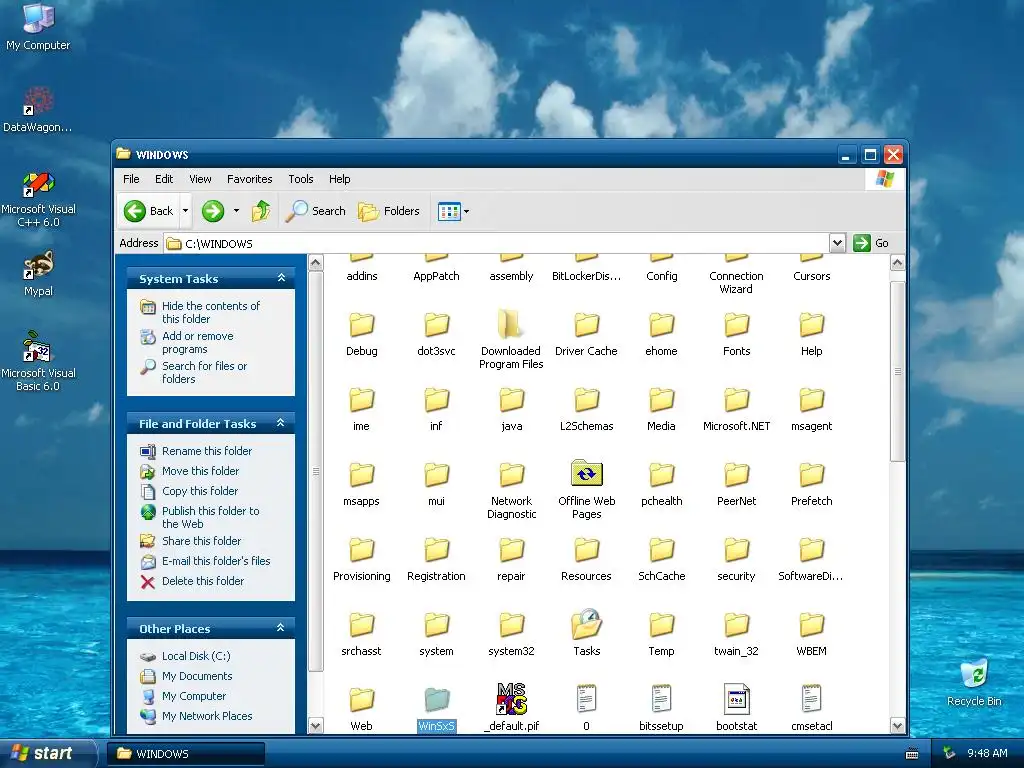Click Add or remove programs link
The width and height of the screenshot is (1024, 768).
pyautogui.click(x=198, y=342)
